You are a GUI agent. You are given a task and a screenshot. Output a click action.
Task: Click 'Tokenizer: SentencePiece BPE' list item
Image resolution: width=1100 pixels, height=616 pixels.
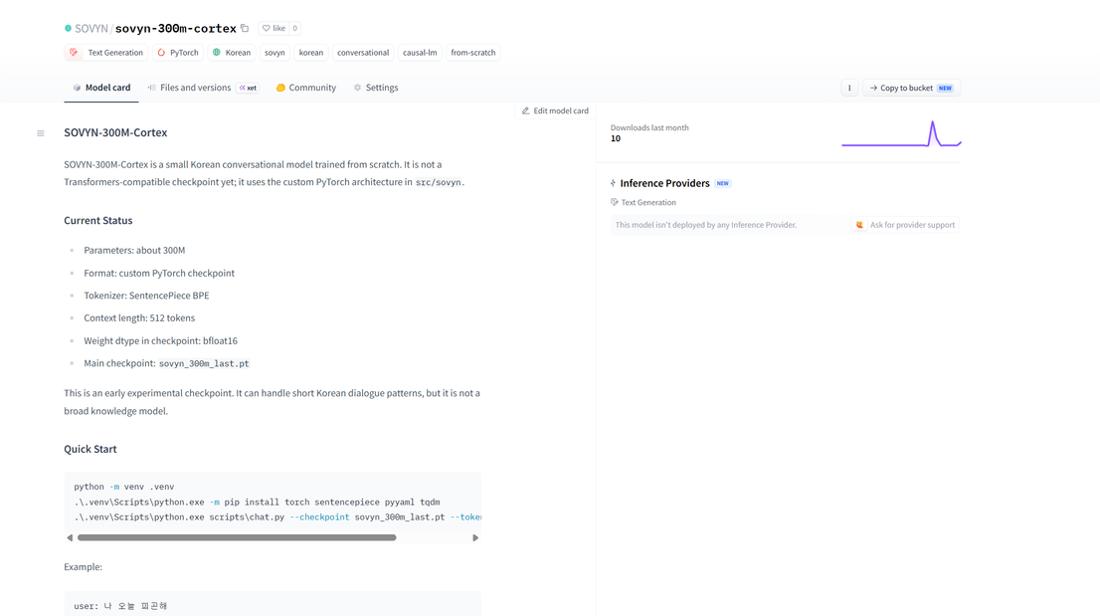point(147,295)
